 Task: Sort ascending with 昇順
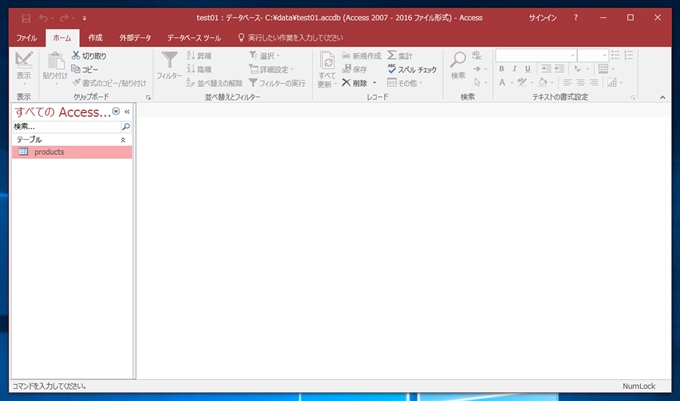(x=199, y=55)
